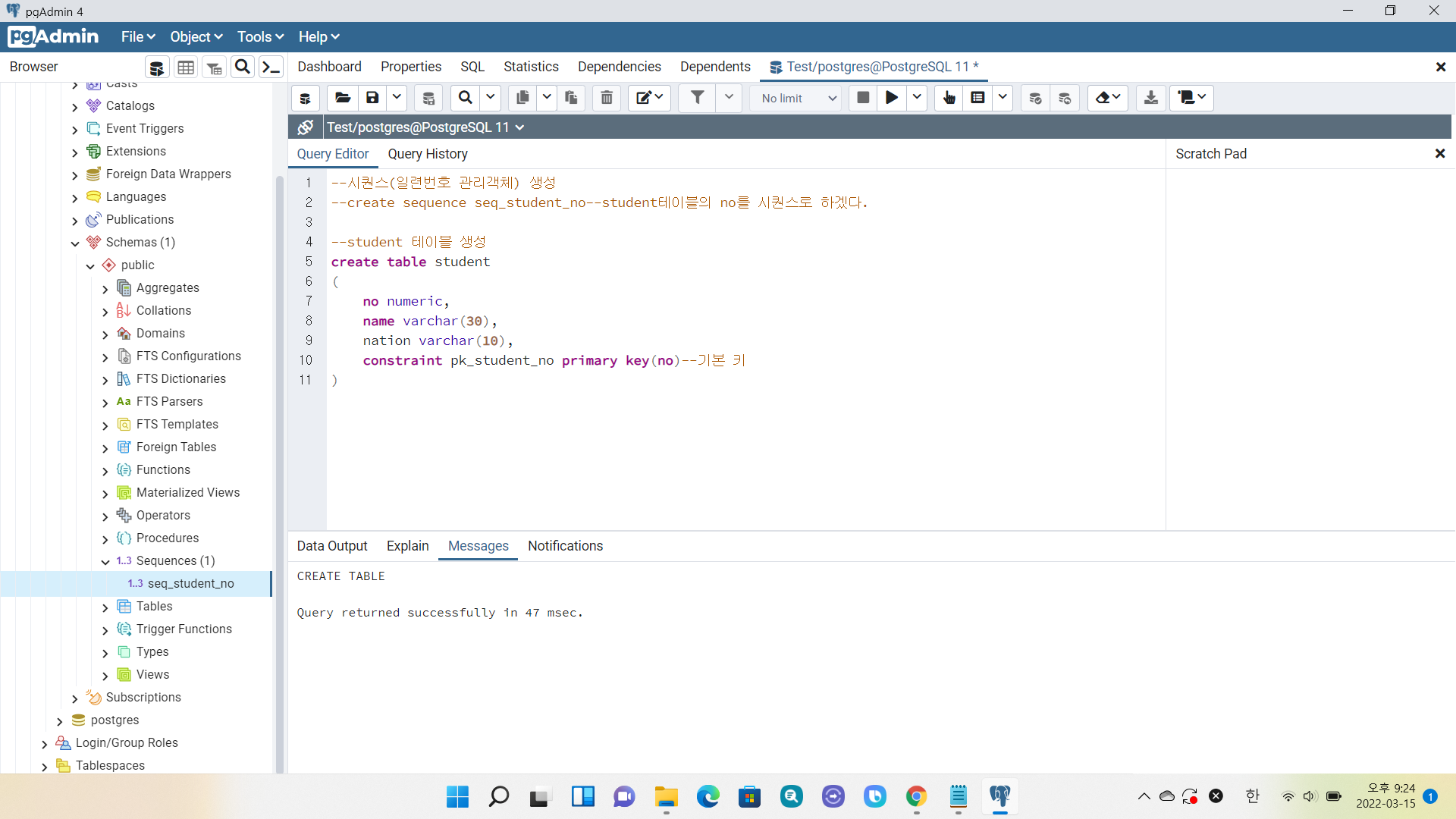1456x819 pixels.
Task: Open the Test/postgres@PostgreSQL 11 connection dropdown
Action: (x=519, y=127)
